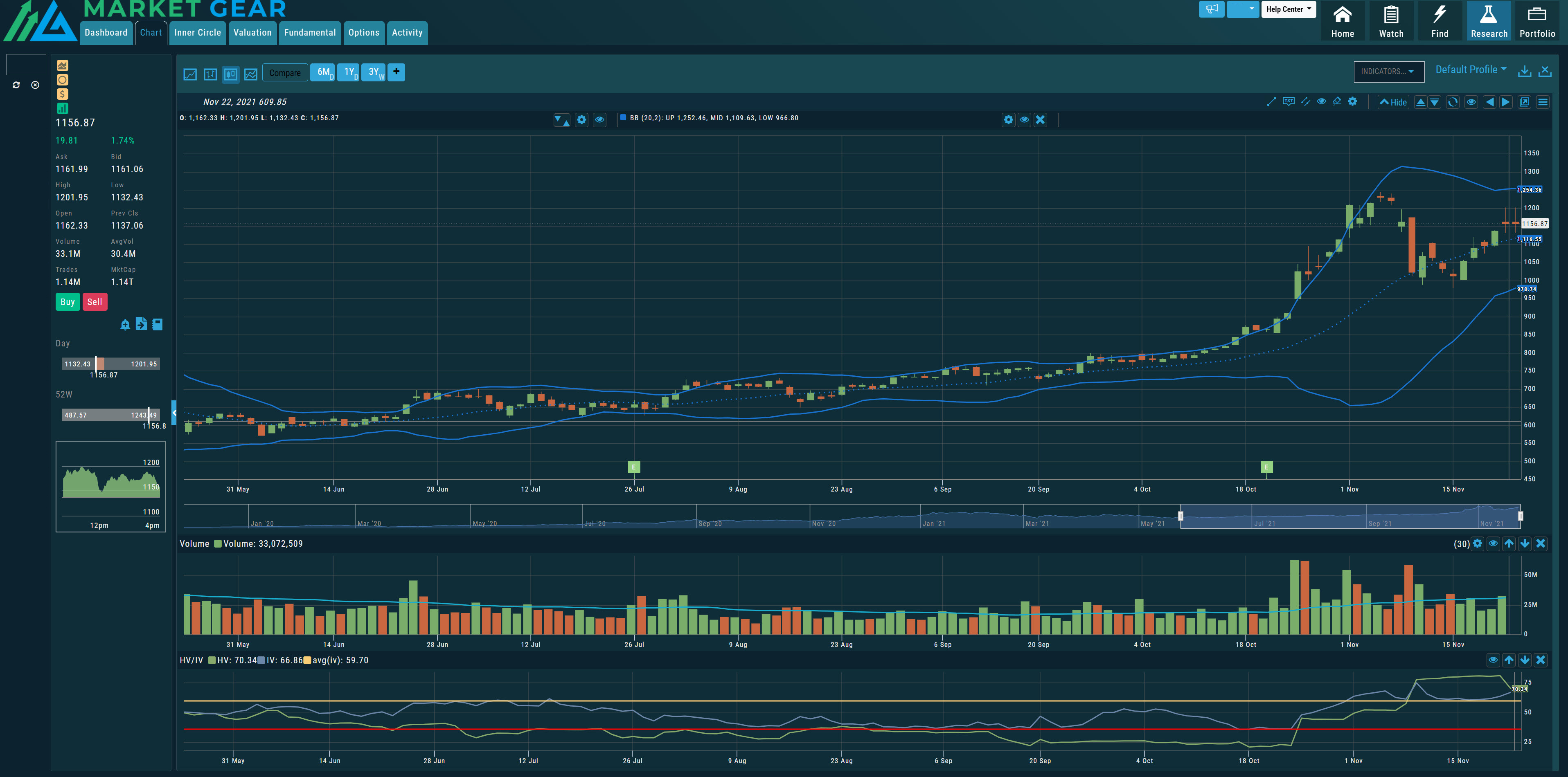Open the Help Center dropdown
Viewport: 1568px width, 777px height.
1288,9
